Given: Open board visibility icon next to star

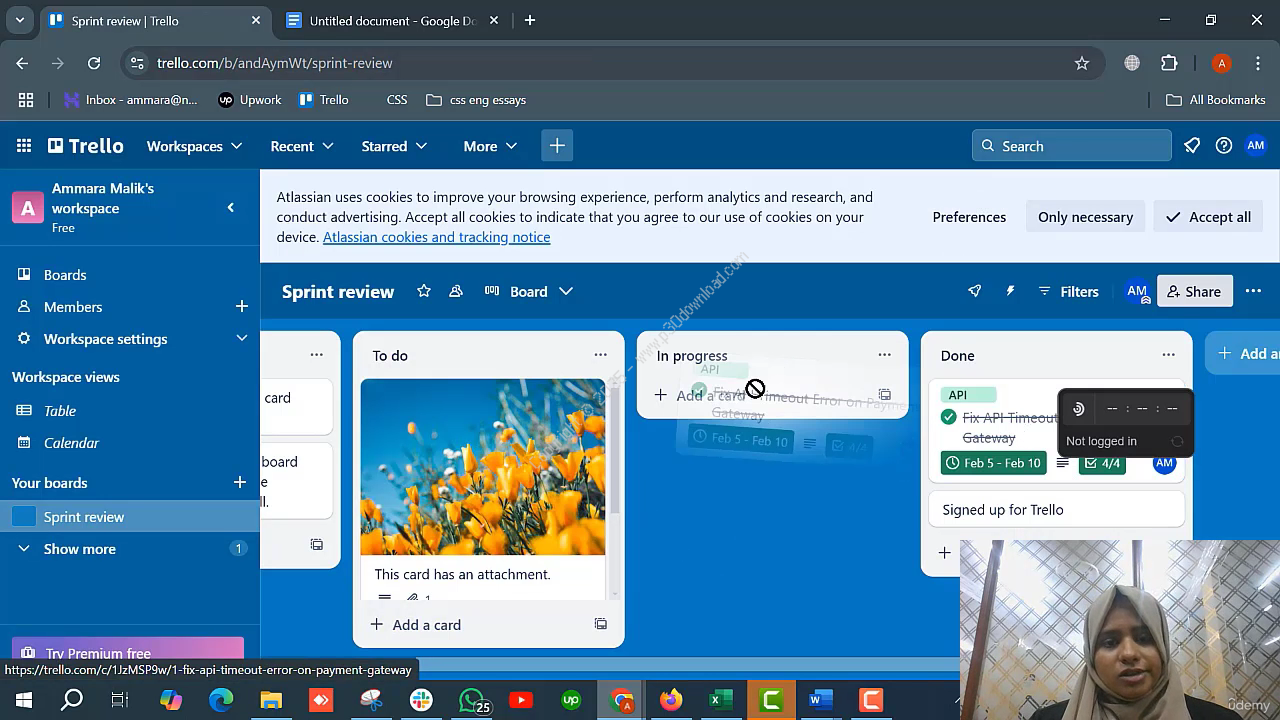Looking at the screenshot, I should [x=456, y=291].
